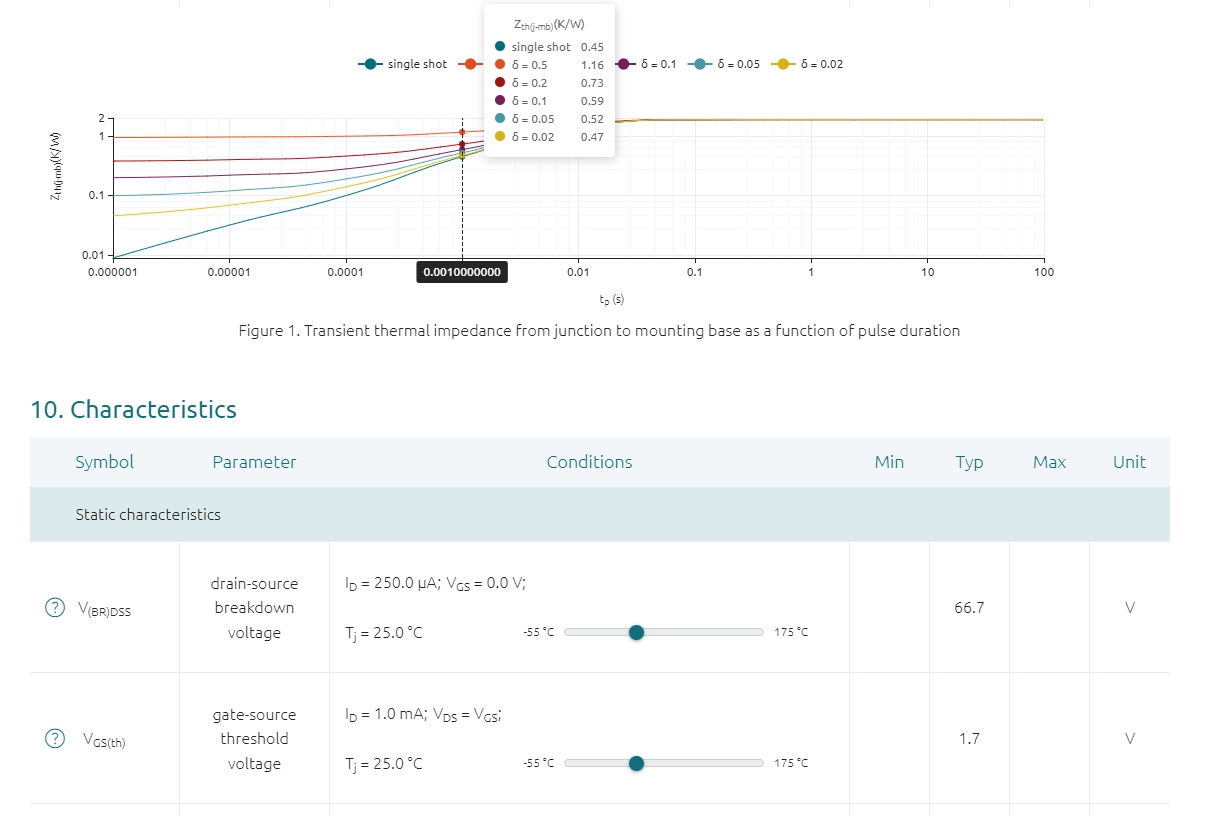Click the help icon beside VGS(th)
Screen dimensions: 1222x816
(53, 739)
